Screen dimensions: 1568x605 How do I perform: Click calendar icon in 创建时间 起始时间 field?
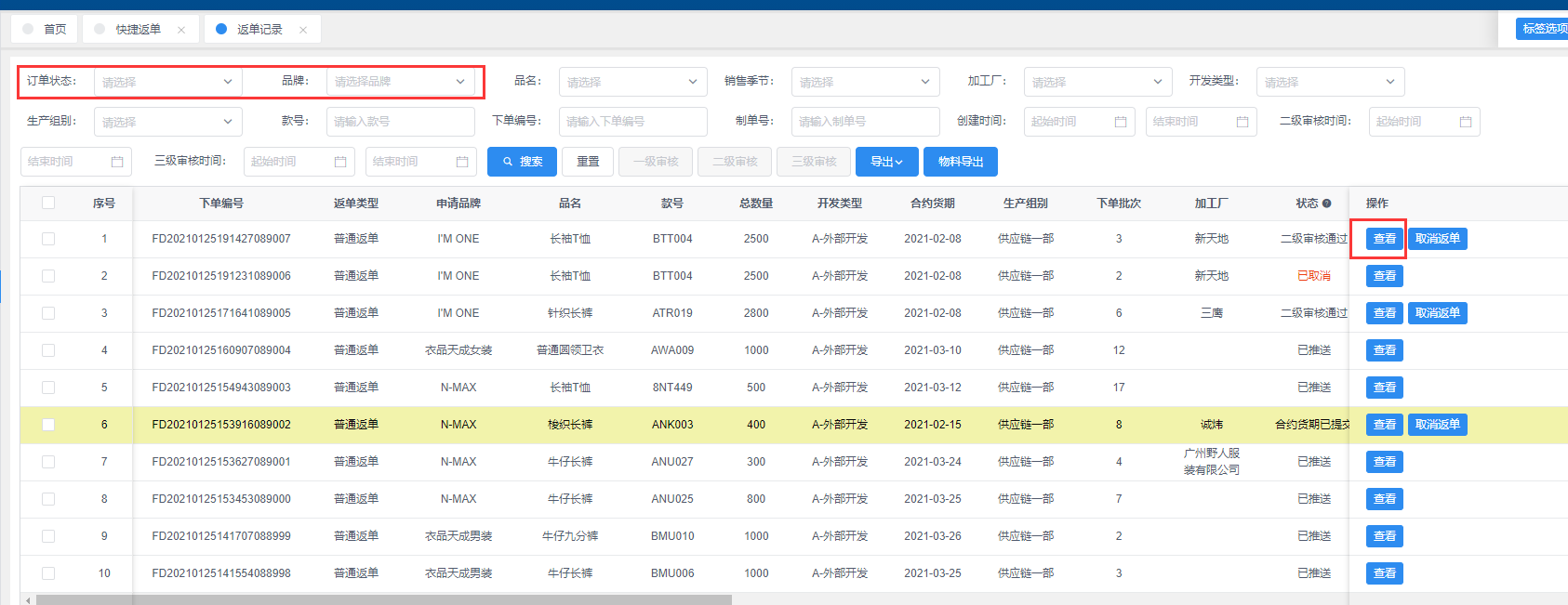pyautogui.click(x=1120, y=122)
